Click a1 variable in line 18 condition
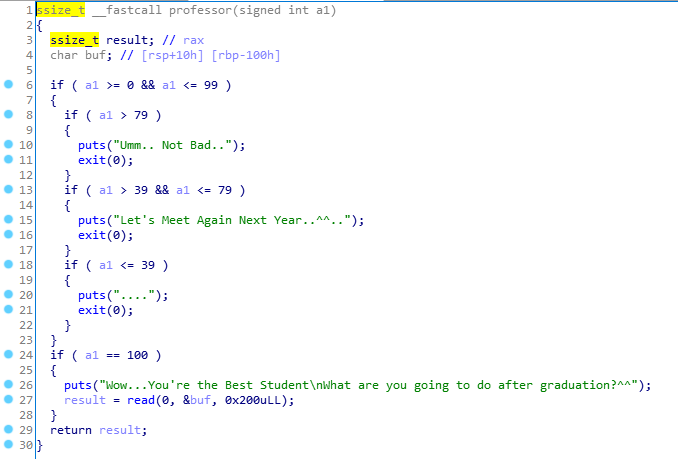 pyautogui.click(x=106, y=265)
